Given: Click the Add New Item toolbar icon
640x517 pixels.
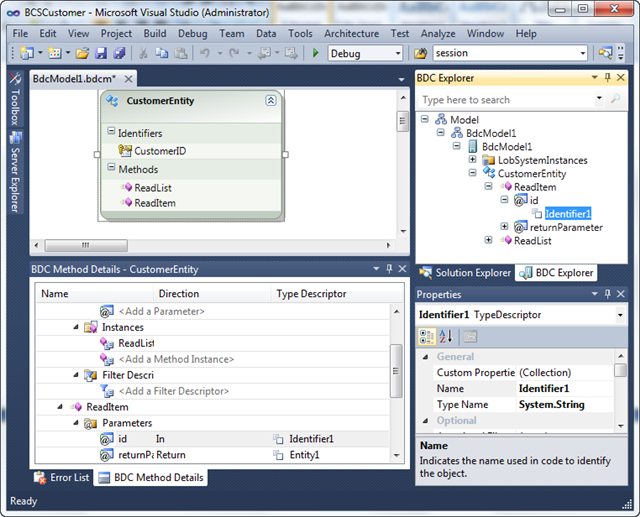Looking at the screenshot, I should [55, 53].
